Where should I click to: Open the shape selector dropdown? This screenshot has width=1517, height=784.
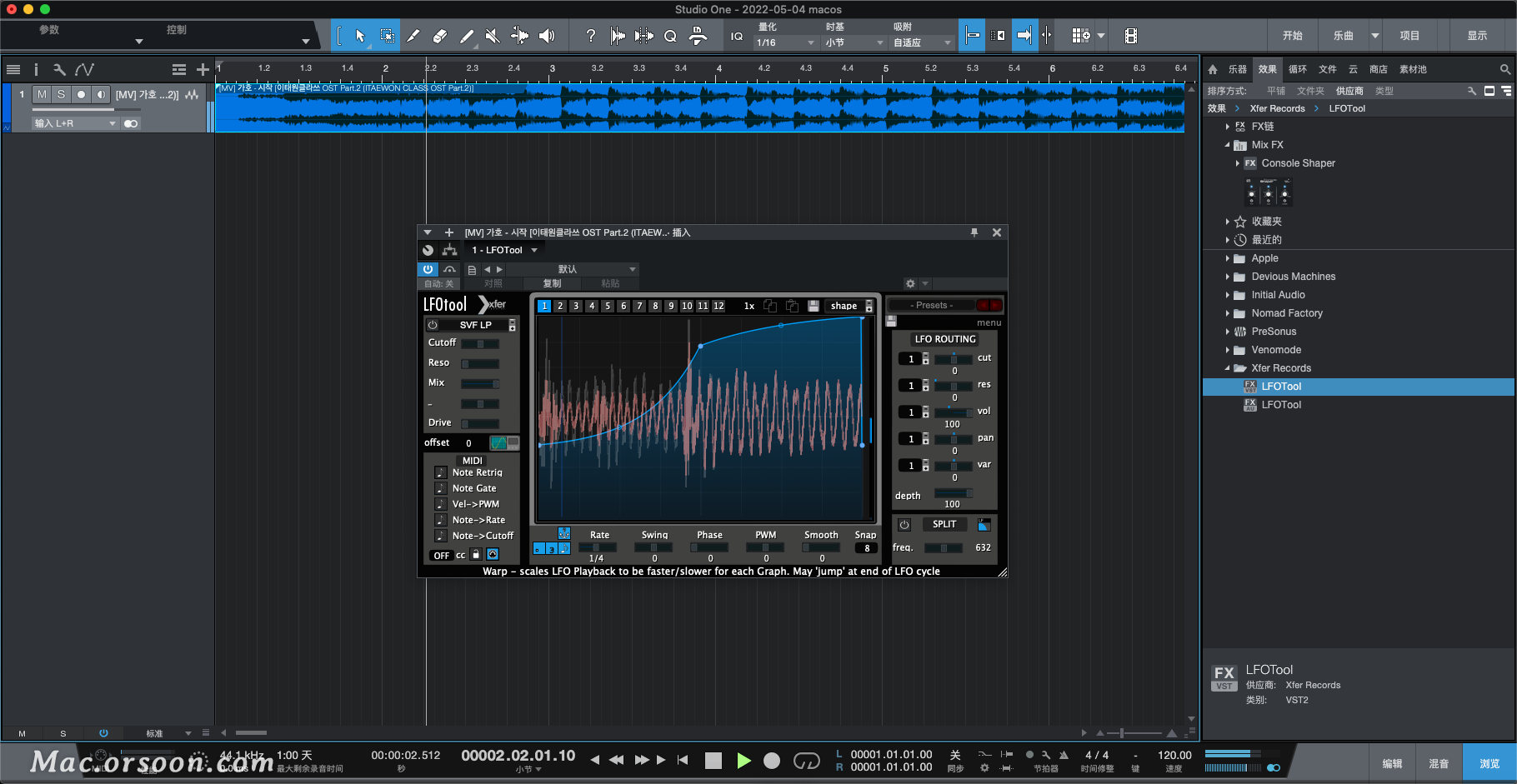click(849, 306)
